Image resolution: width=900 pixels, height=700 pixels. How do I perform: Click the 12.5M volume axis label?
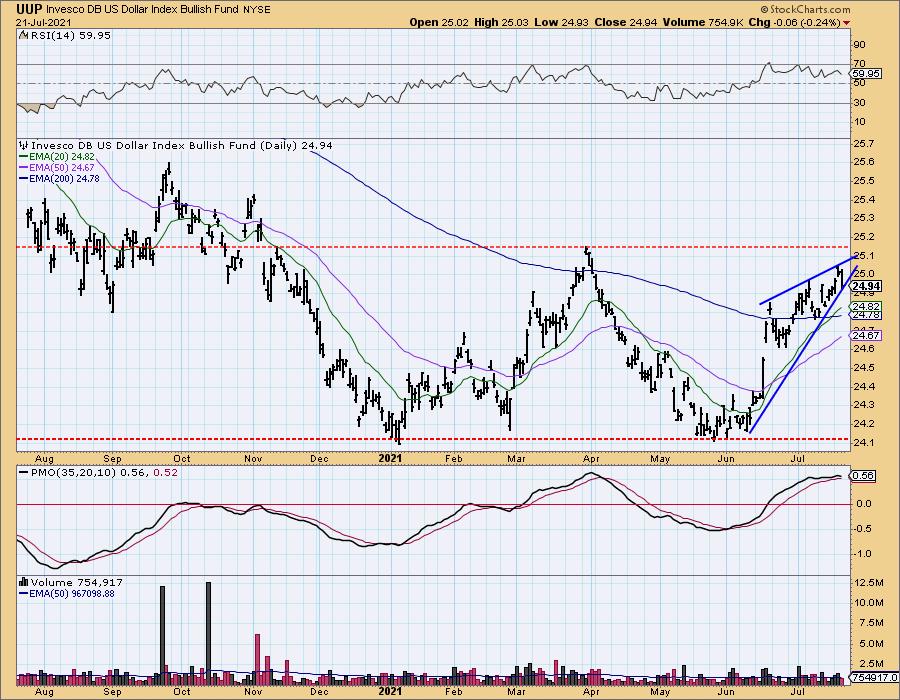[x=868, y=582]
